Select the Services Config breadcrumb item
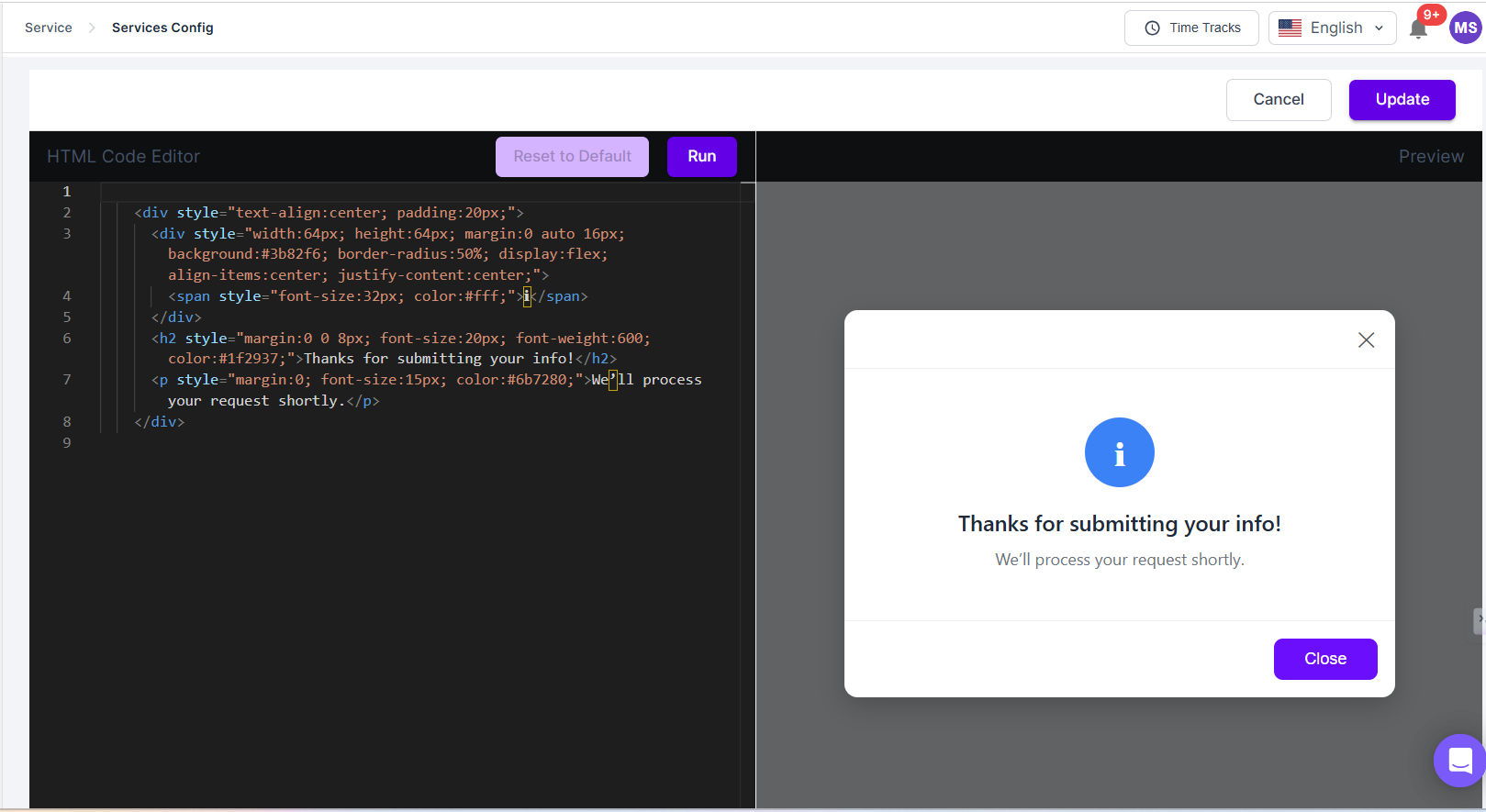Image resolution: width=1486 pixels, height=812 pixels. [162, 28]
